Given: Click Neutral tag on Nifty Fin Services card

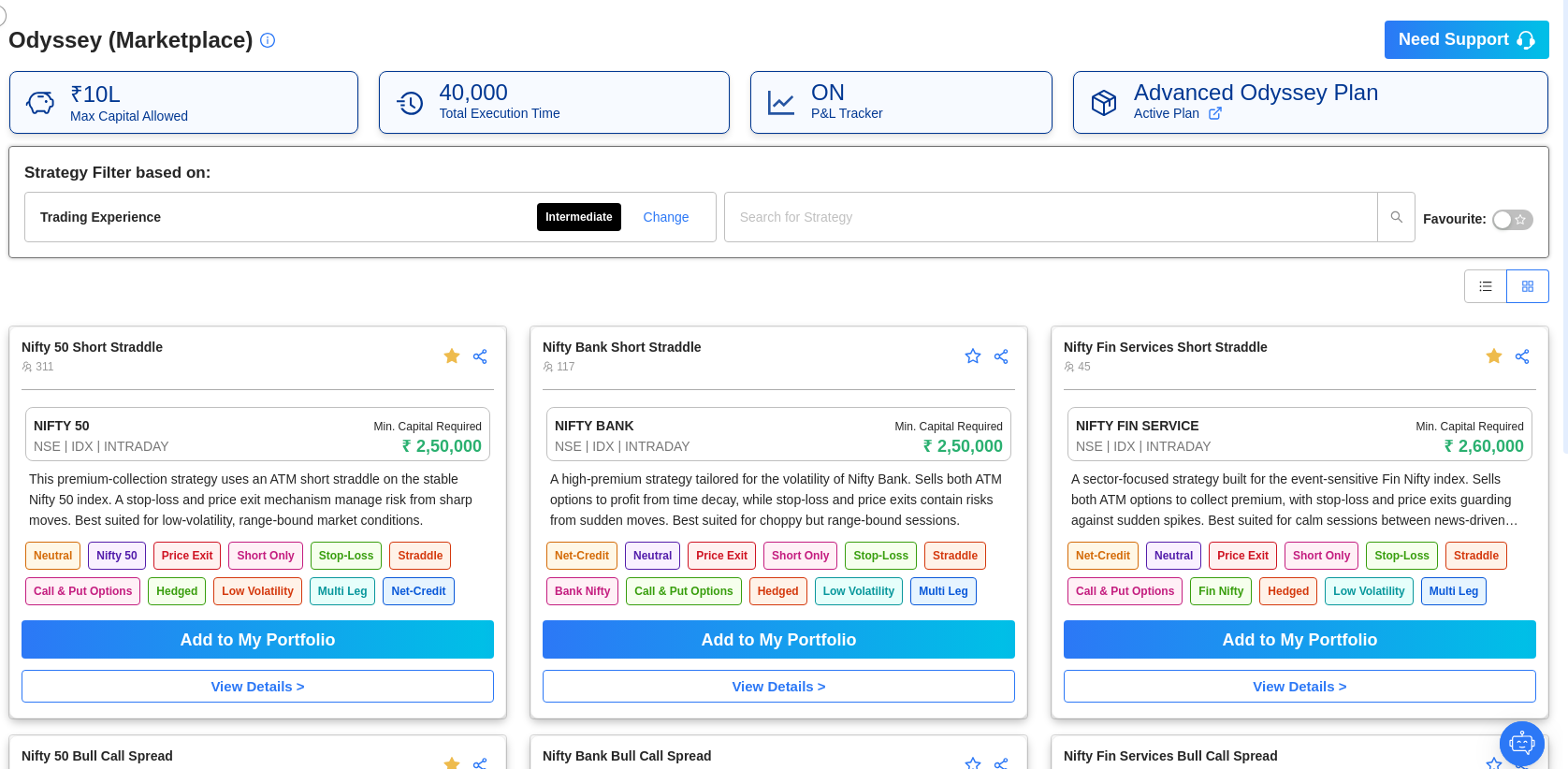Looking at the screenshot, I should [1173, 556].
